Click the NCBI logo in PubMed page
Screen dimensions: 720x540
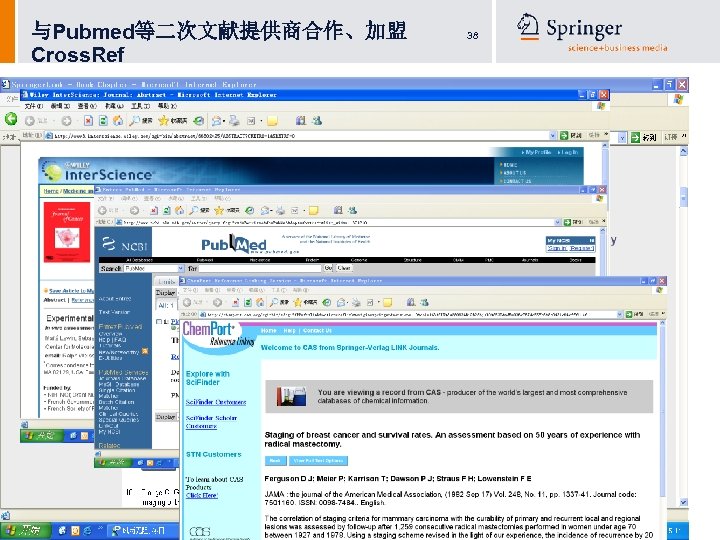pos(124,244)
